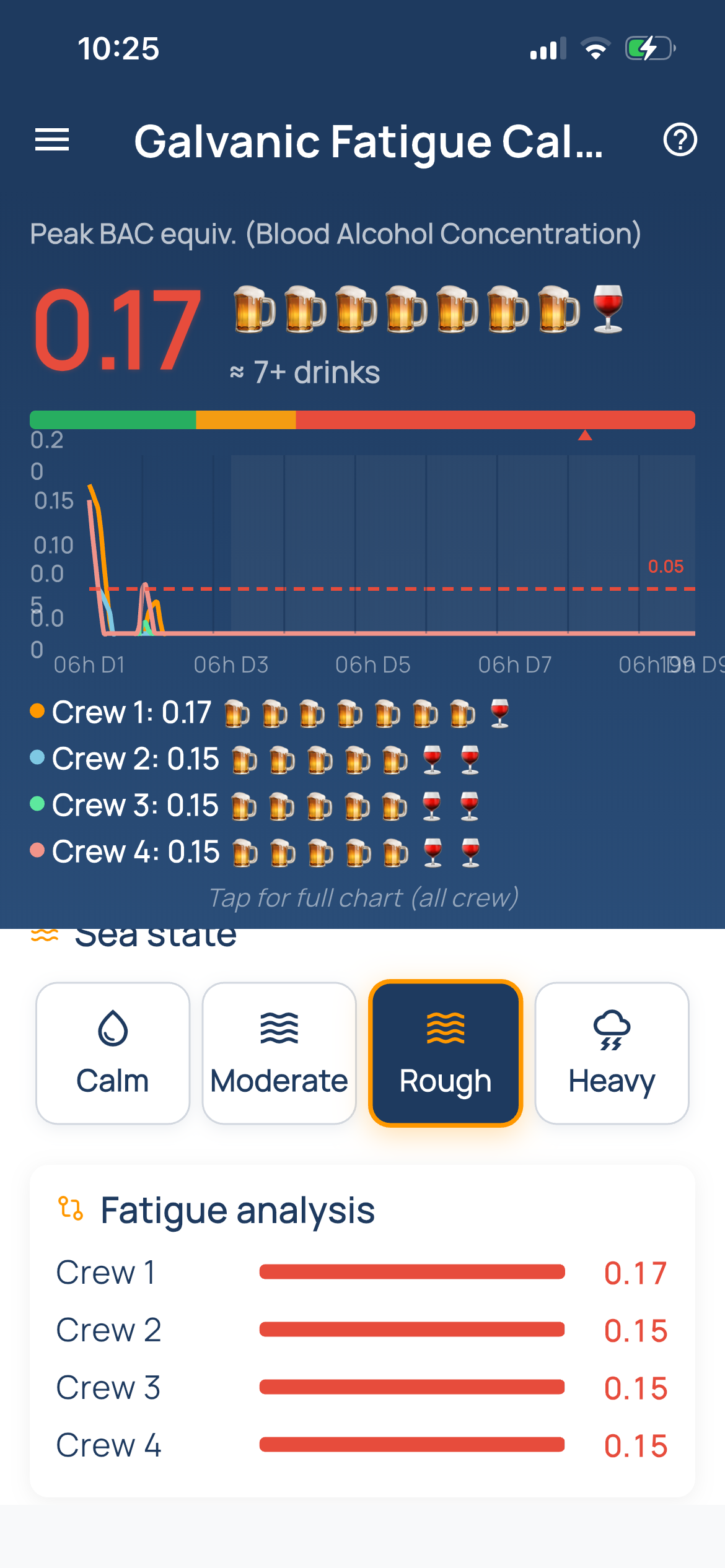Viewport: 725px width, 1568px height.
Task: Click the Fatigue analysis branch icon
Action: click(71, 1208)
